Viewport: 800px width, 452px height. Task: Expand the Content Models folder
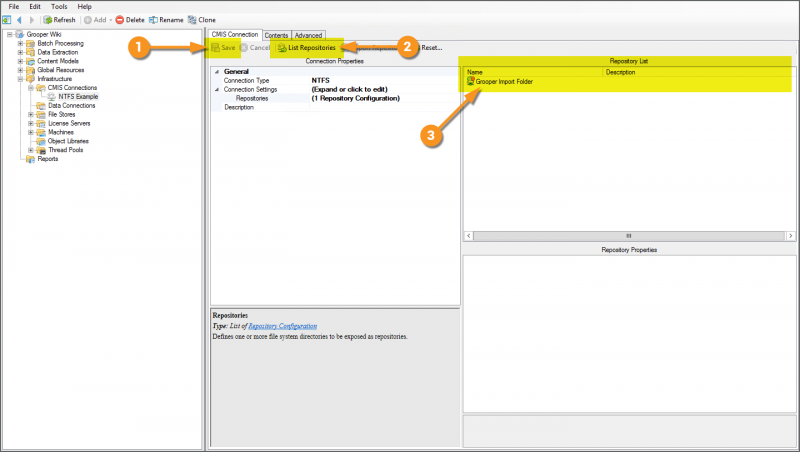click(20, 61)
